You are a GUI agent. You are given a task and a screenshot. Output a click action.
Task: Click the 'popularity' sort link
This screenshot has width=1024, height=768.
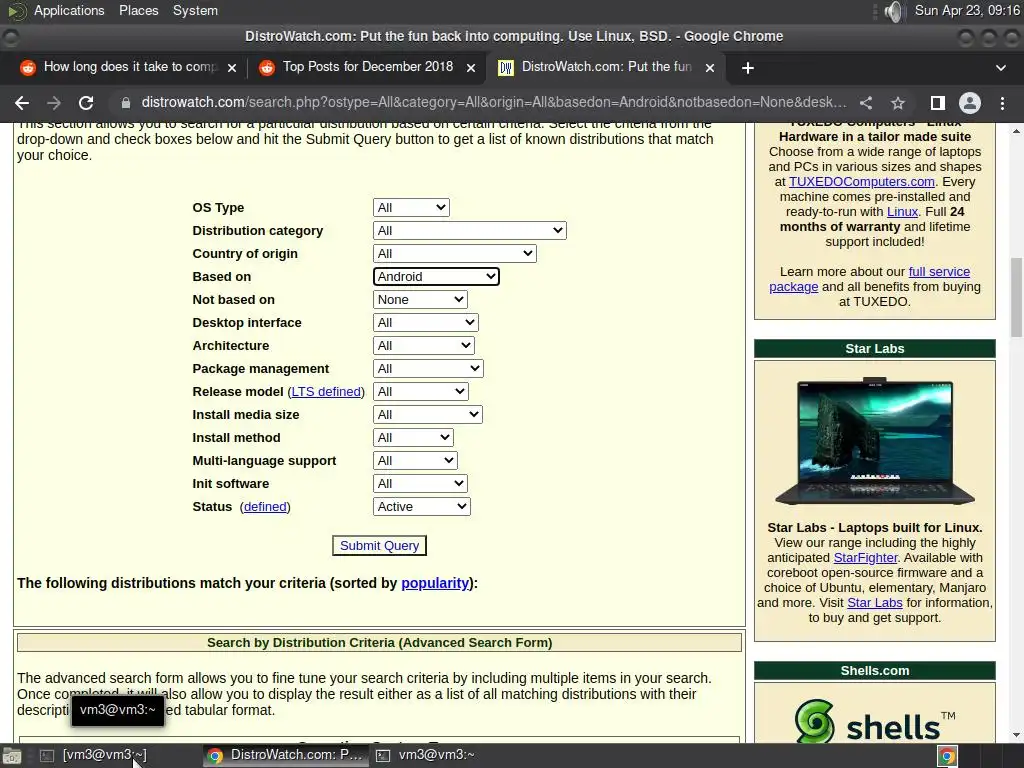(x=435, y=583)
